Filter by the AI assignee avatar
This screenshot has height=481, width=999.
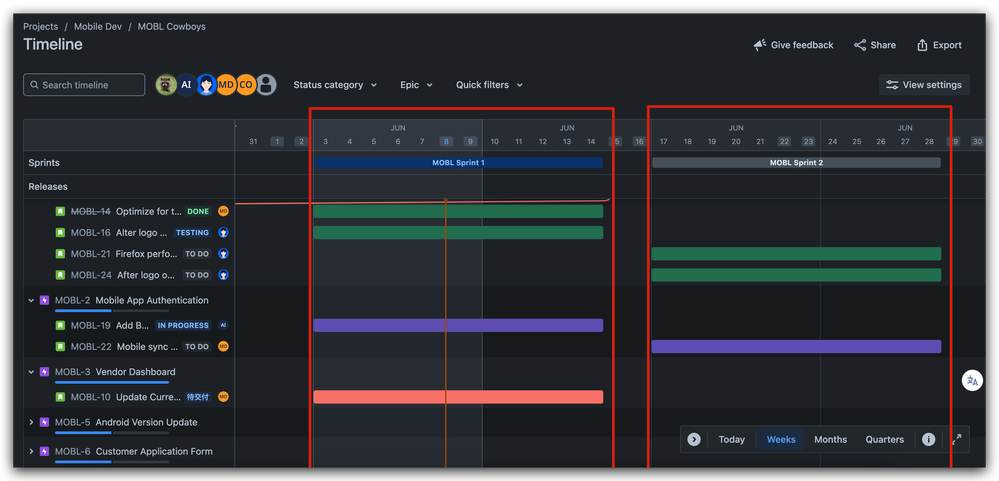tap(186, 85)
